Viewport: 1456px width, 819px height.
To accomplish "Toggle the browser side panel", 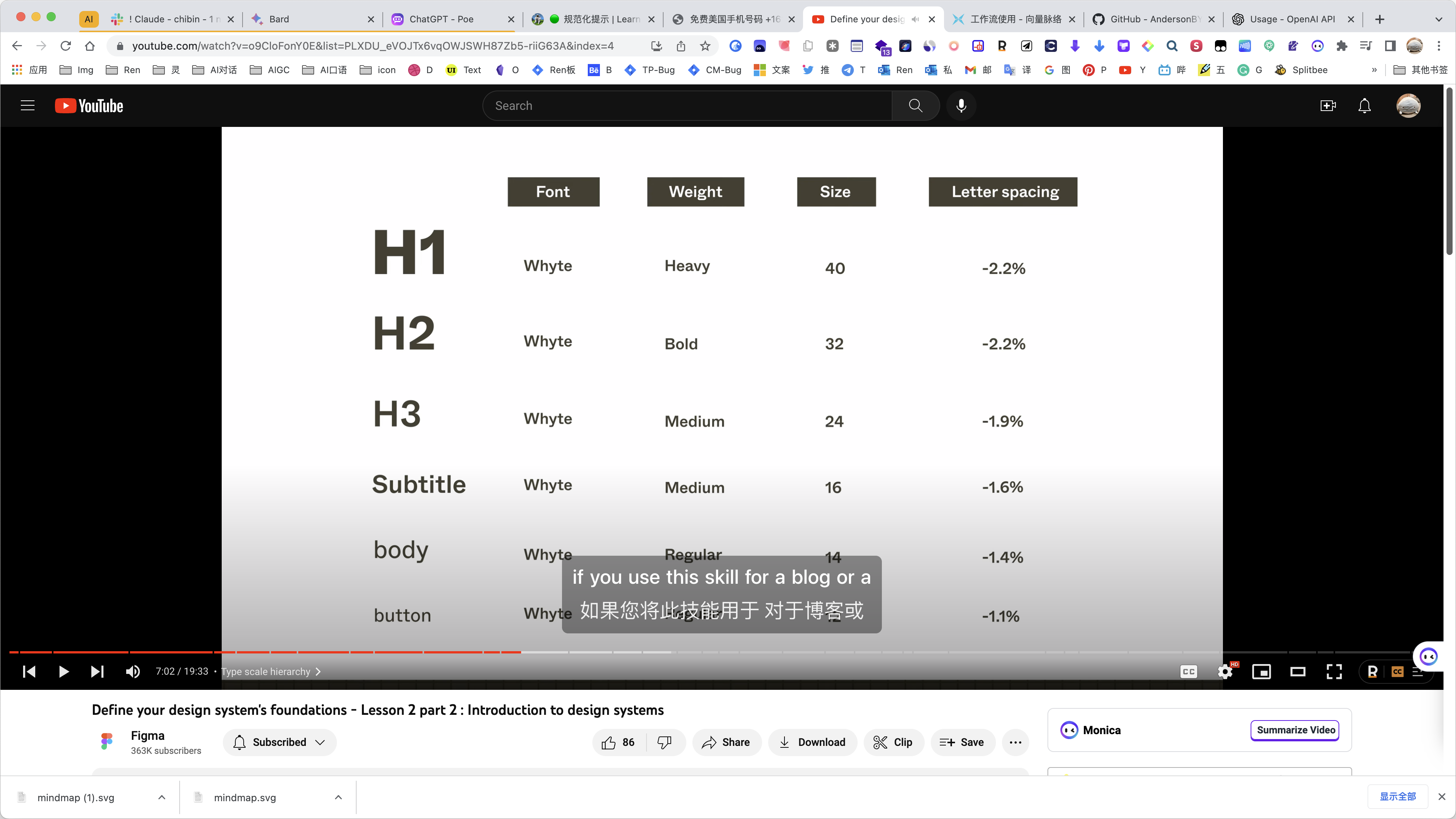I will click(1390, 46).
